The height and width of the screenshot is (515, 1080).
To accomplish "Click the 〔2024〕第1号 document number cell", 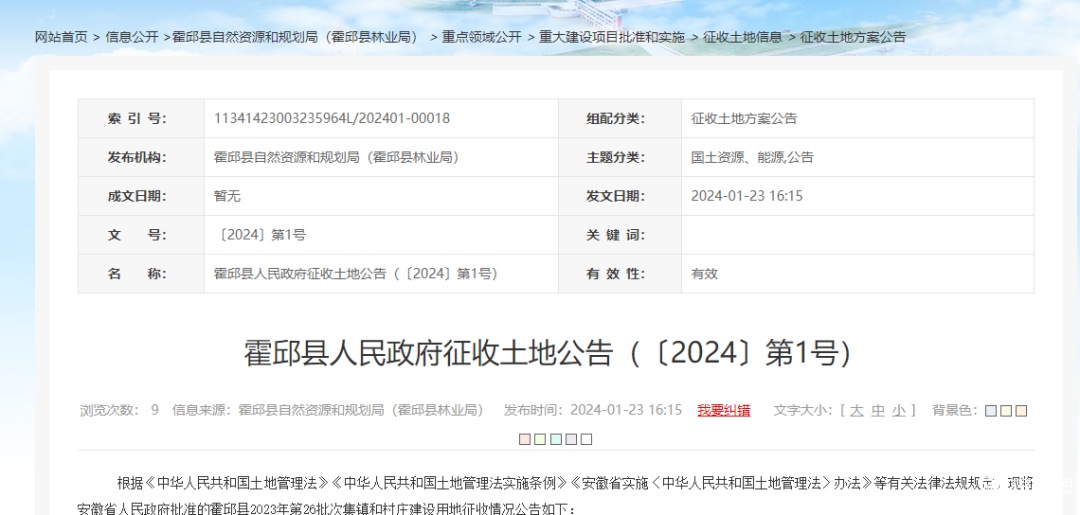I will [381, 235].
